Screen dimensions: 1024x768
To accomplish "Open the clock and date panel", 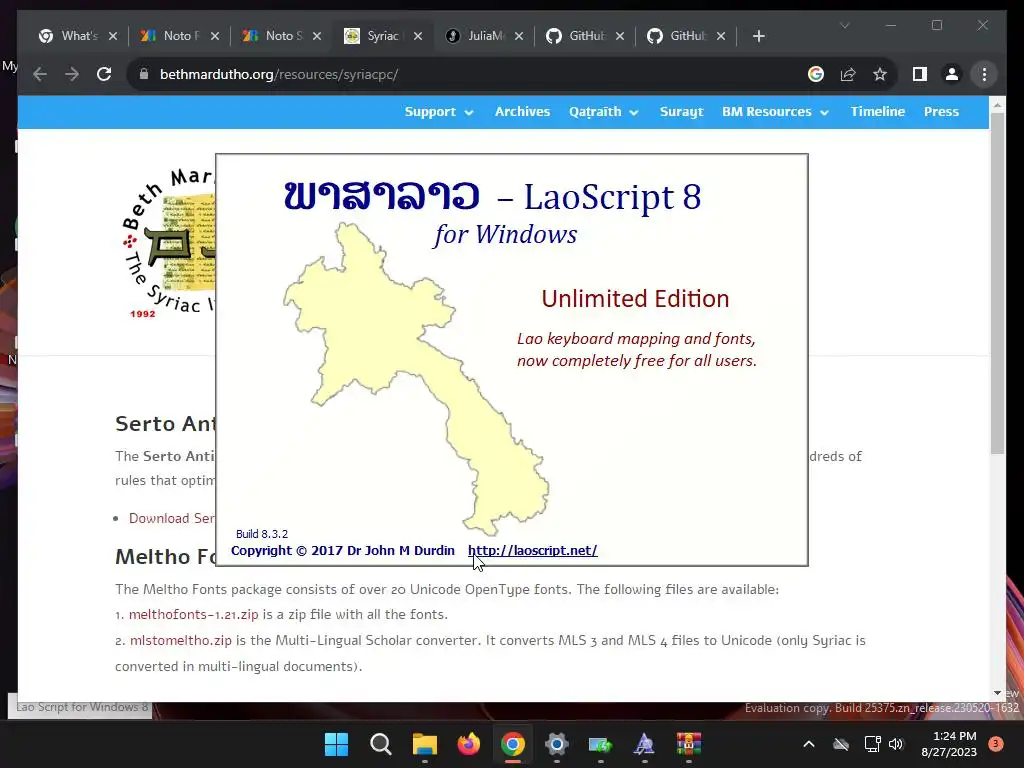I will tap(949, 744).
